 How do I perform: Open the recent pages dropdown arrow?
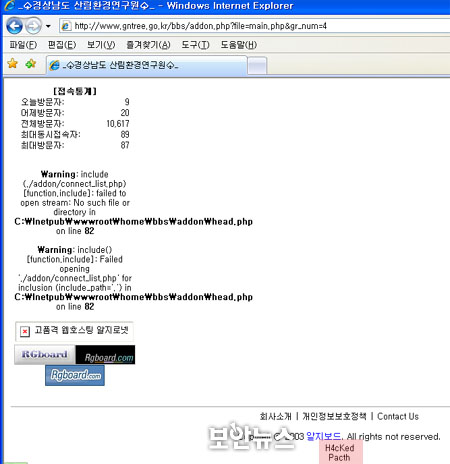pyautogui.click(x=48, y=26)
